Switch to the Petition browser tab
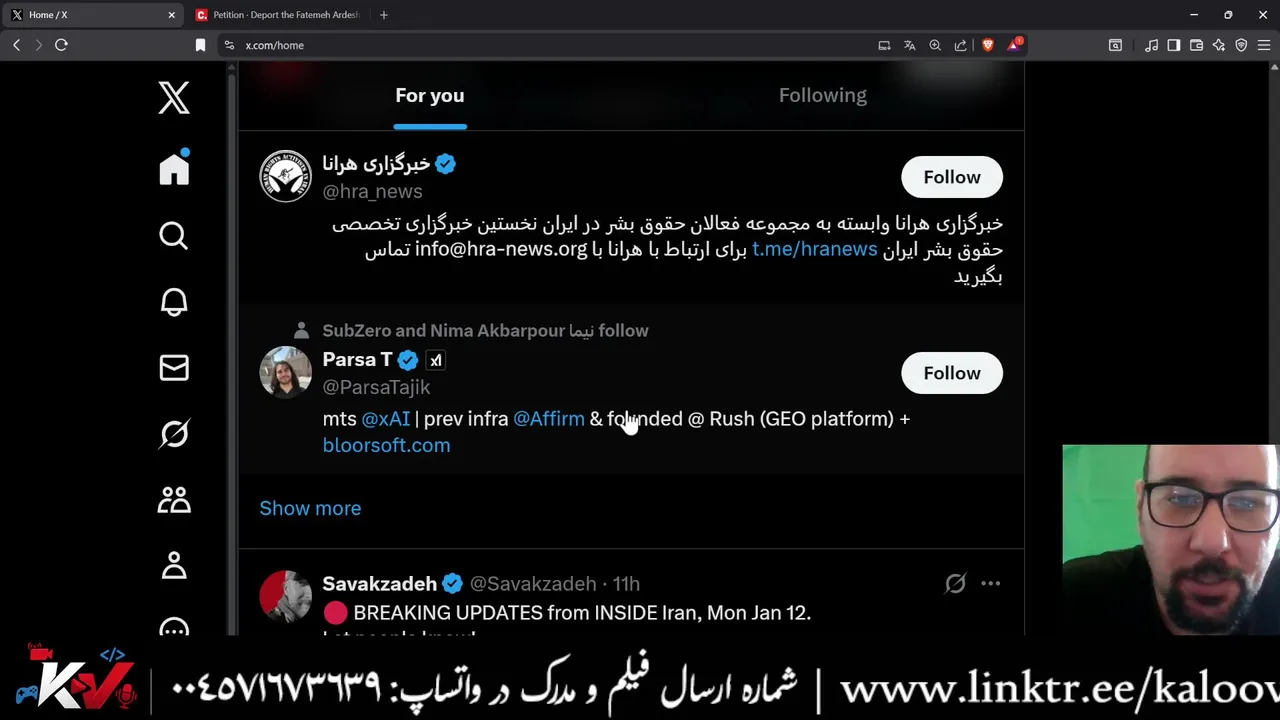Viewport: 1280px width, 720px height. pyautogui.click(x=281, y=15)
